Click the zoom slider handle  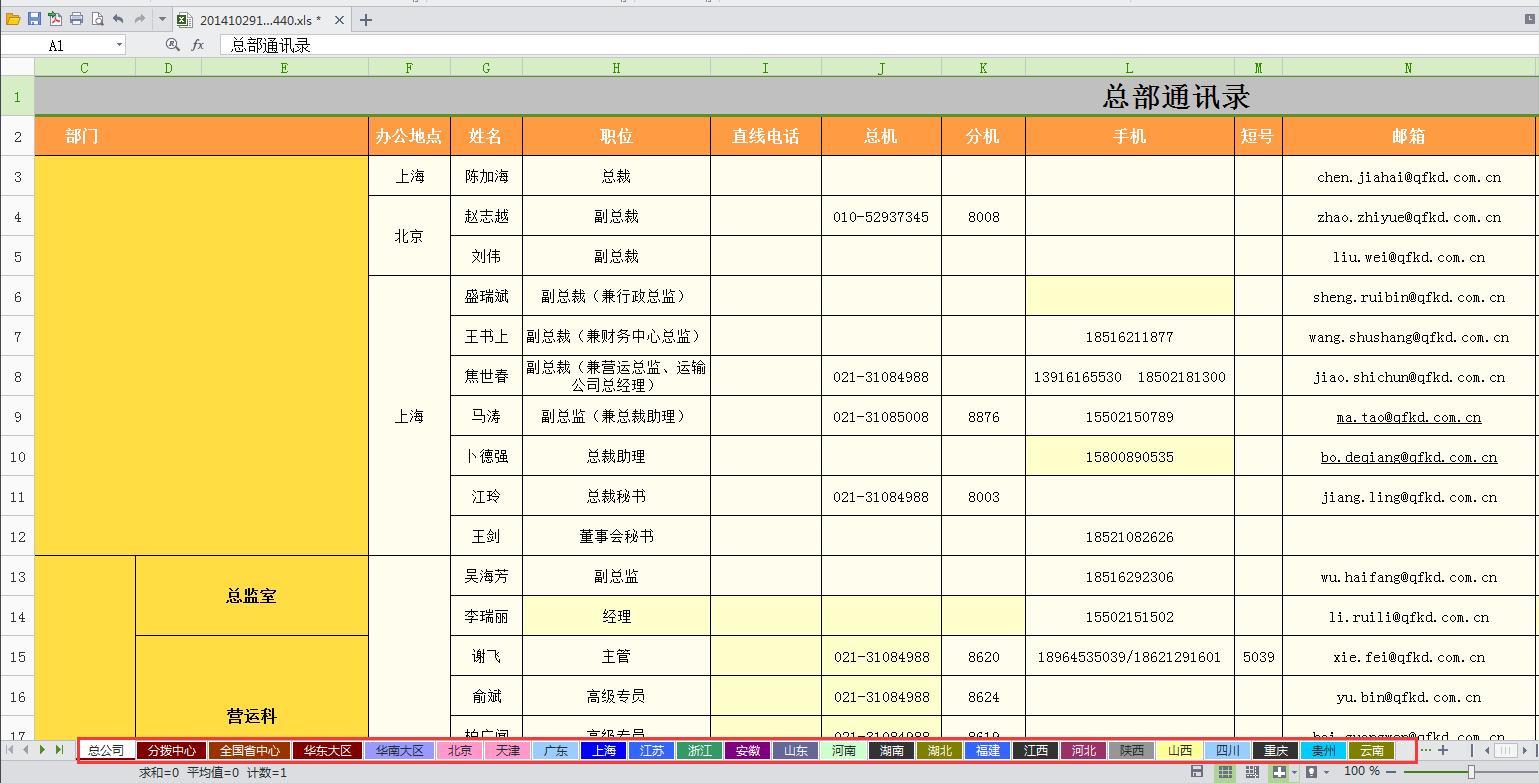(x=1471, y=772)
